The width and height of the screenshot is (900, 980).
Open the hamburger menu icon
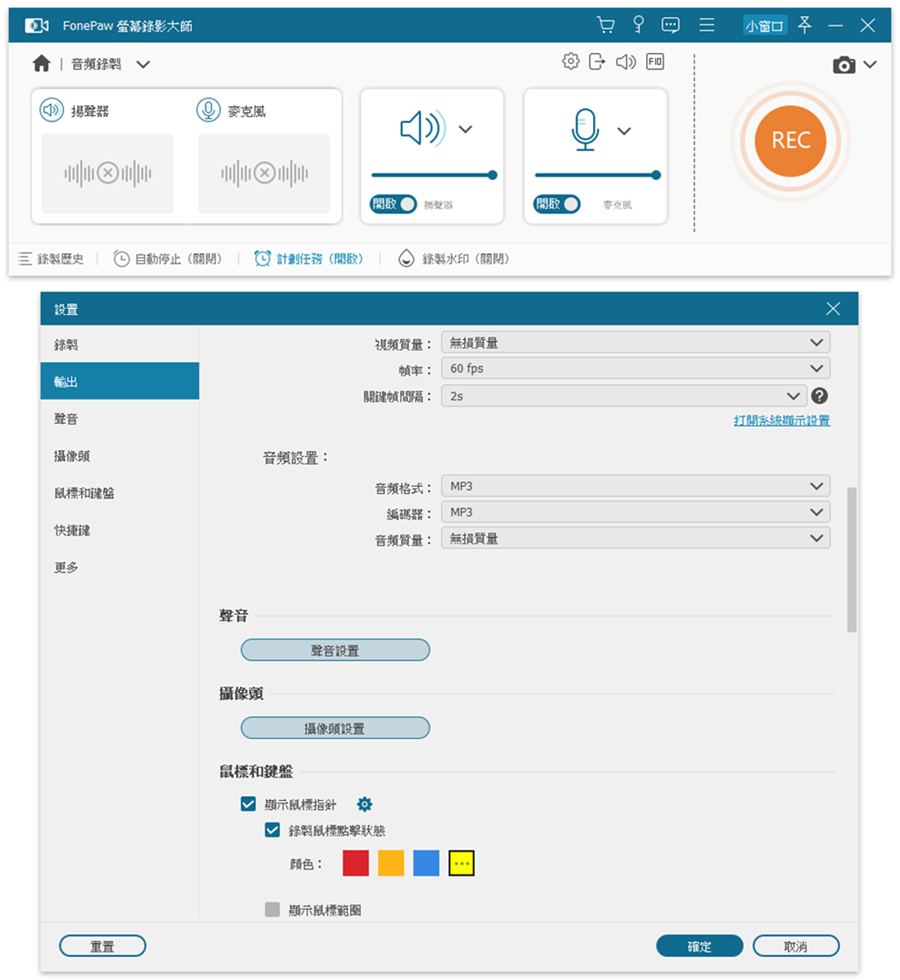707,25
